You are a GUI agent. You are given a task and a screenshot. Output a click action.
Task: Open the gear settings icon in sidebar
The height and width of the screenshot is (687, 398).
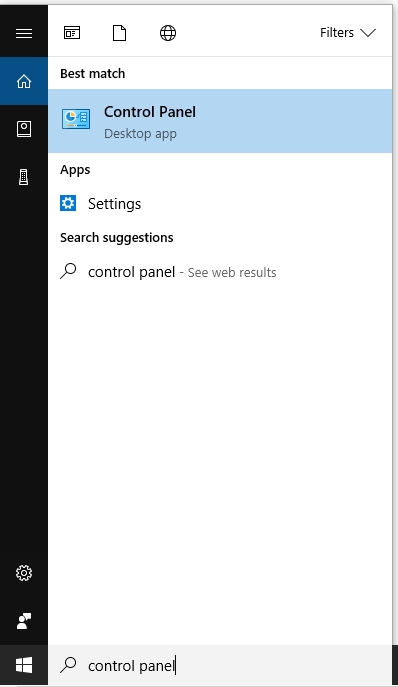(x=24, y=573)
